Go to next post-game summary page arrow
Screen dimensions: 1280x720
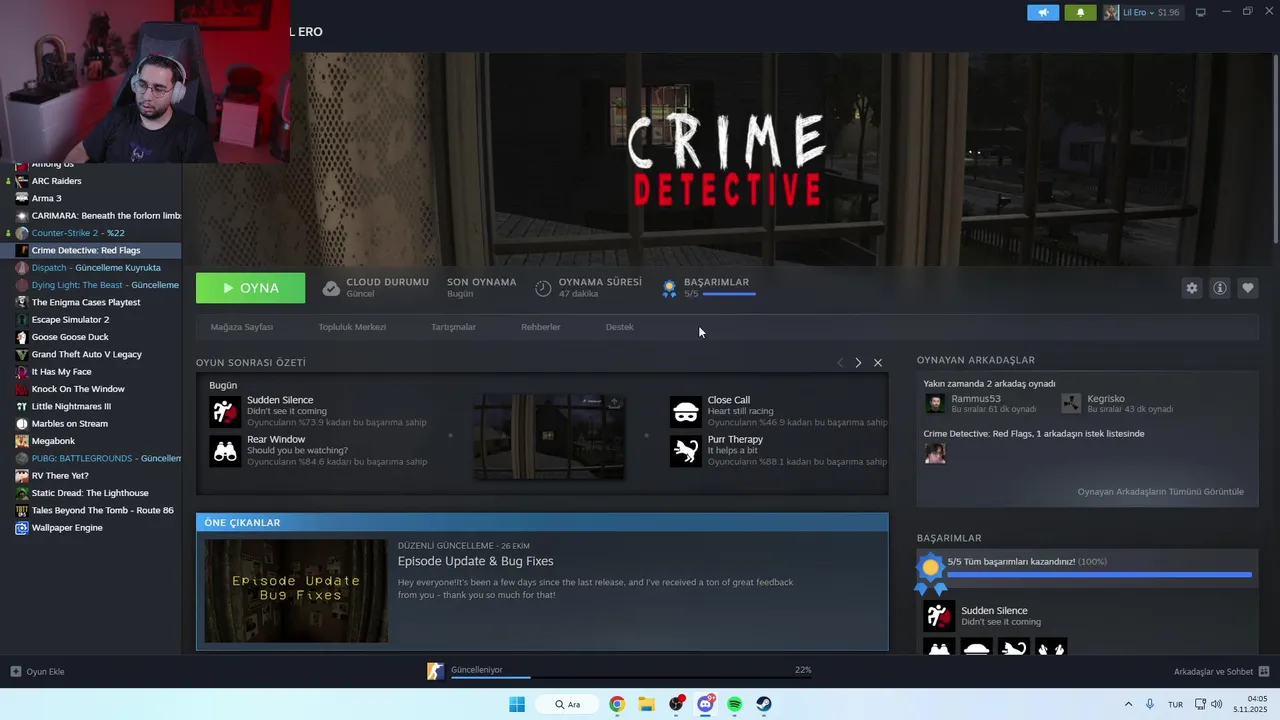[858, 363]
